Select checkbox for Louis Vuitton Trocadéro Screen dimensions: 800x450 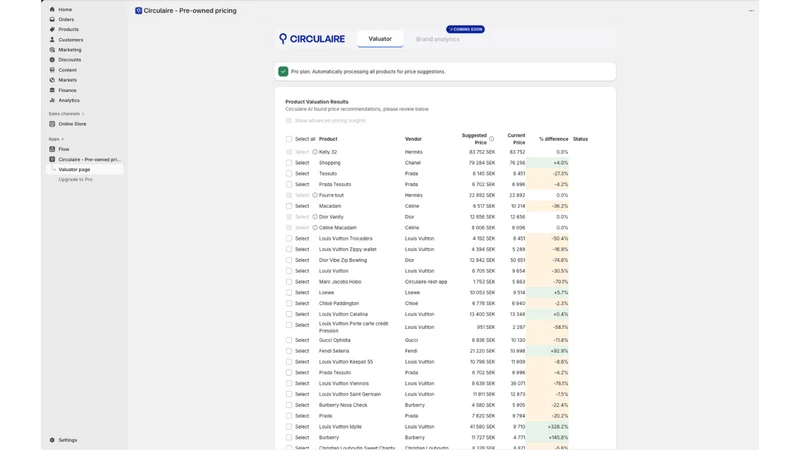pyautogui.click(x=289, y=238)
